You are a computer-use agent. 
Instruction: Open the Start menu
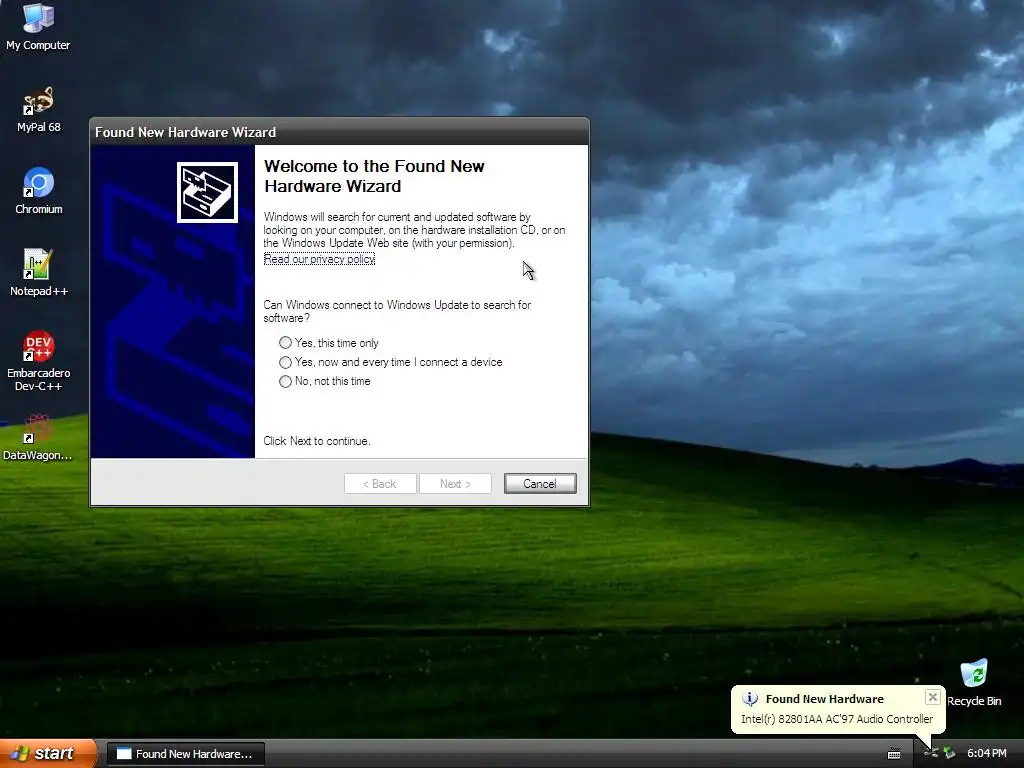click(x=48, y=754)
